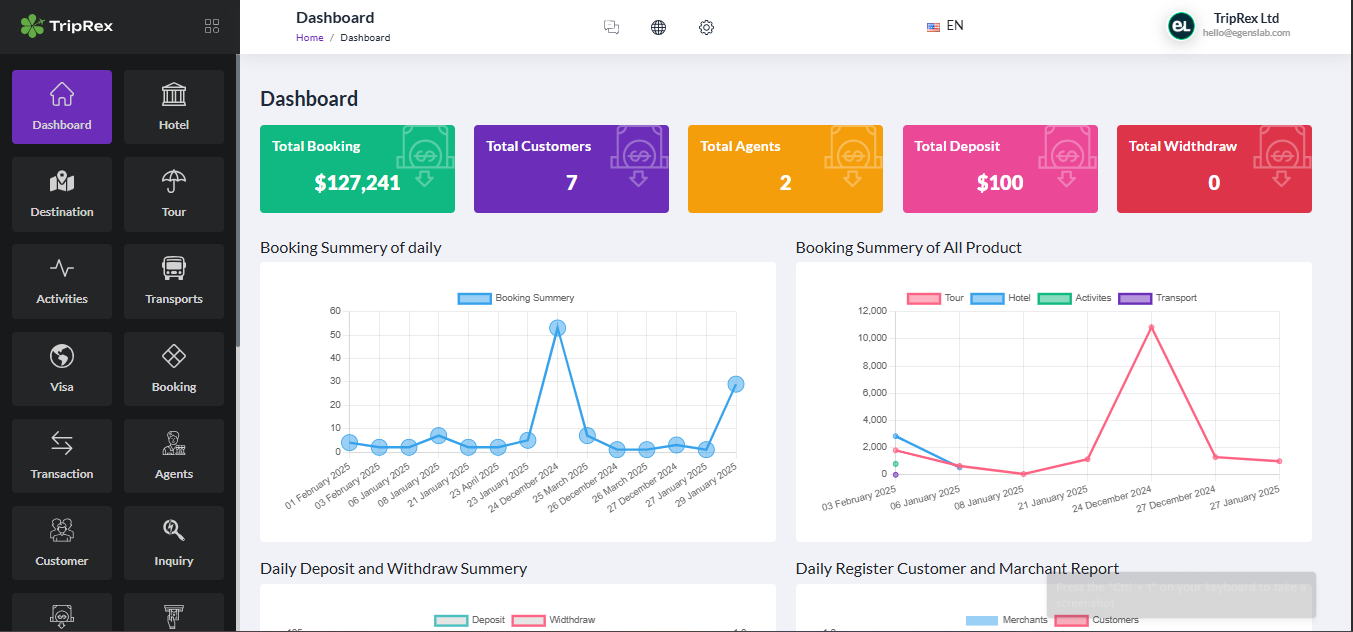The width and height of the screenshot is (1353, 632).
Task: Toggle Booking Summery legend in daily chart
Action: [516, 298]
